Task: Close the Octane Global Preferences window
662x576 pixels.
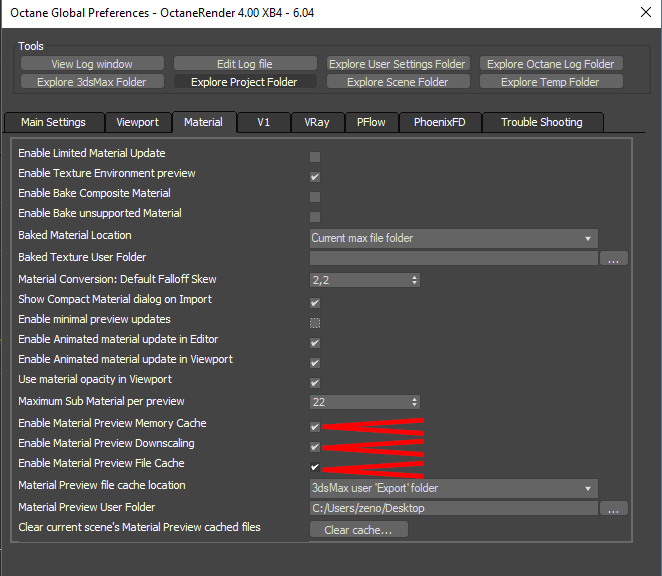Action: coord(646,12)
